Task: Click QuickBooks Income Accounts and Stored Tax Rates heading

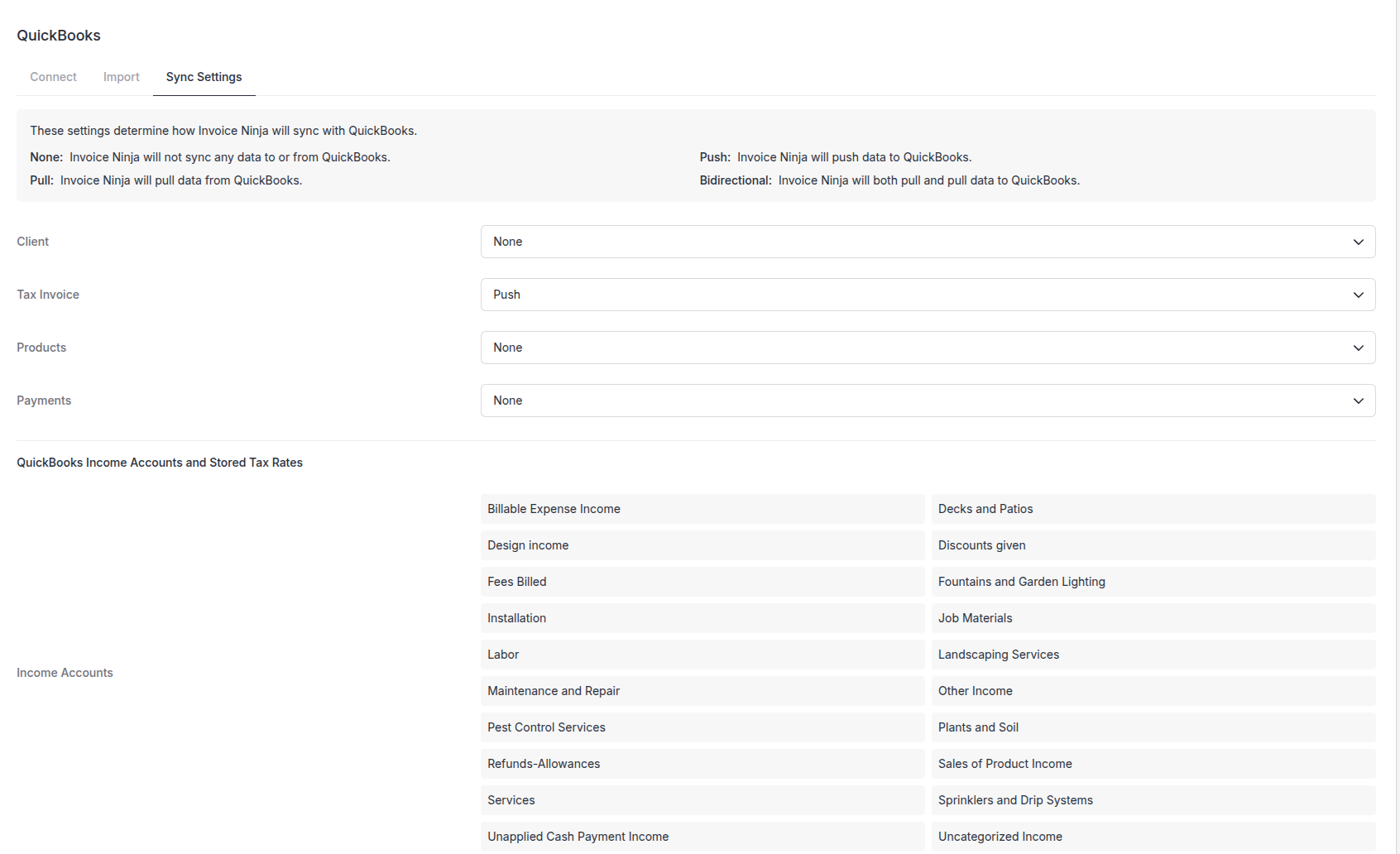Action: pyautogui.click(x=160, y=463)
